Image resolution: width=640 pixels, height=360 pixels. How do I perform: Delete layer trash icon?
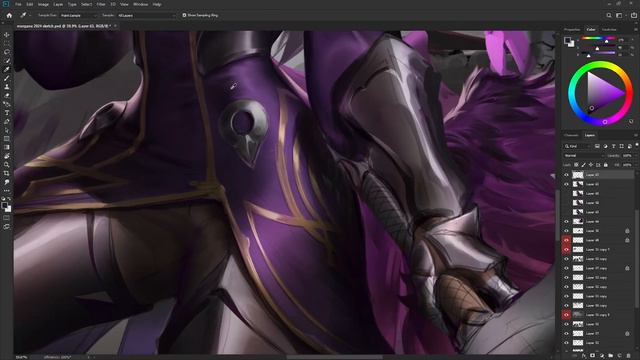point(629,356)
